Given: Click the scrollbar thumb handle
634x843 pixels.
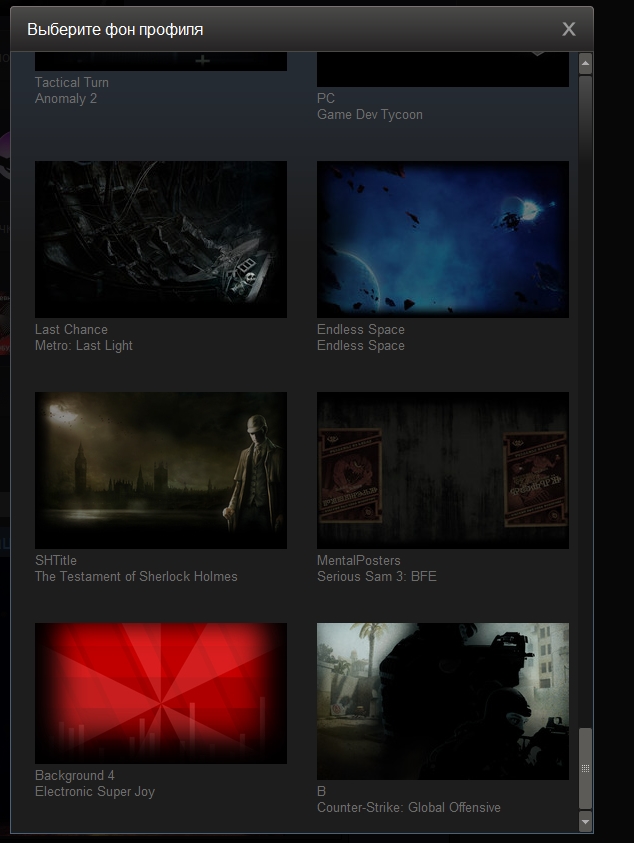Looking at the screenshot, I should (585, 769).
